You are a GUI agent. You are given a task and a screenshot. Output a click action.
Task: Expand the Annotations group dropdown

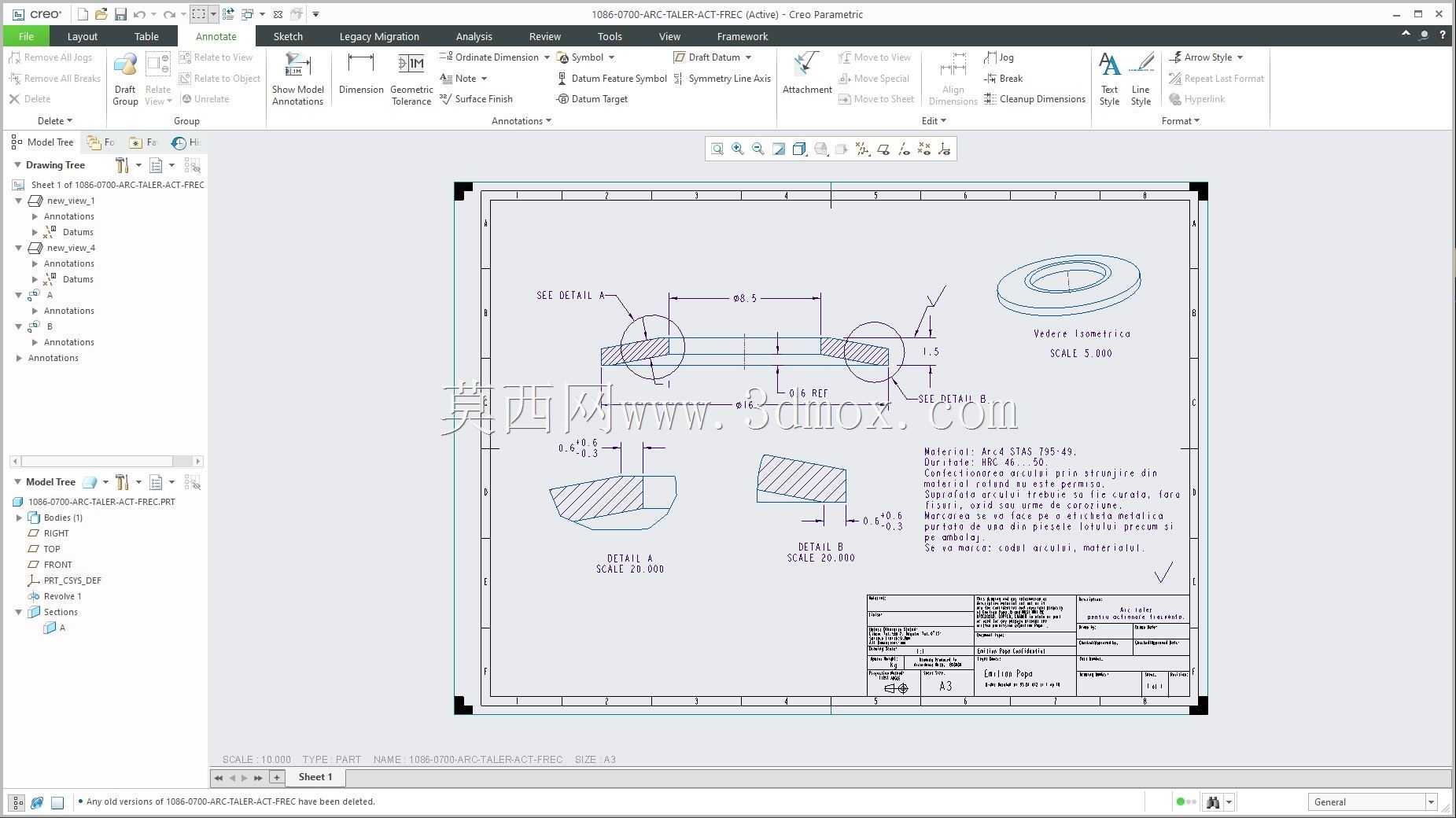click(522, 121)
